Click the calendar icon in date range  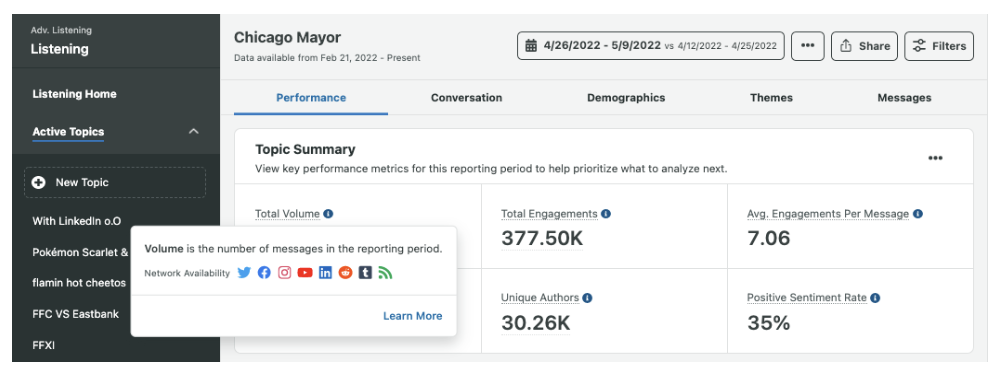pos(532,46)
